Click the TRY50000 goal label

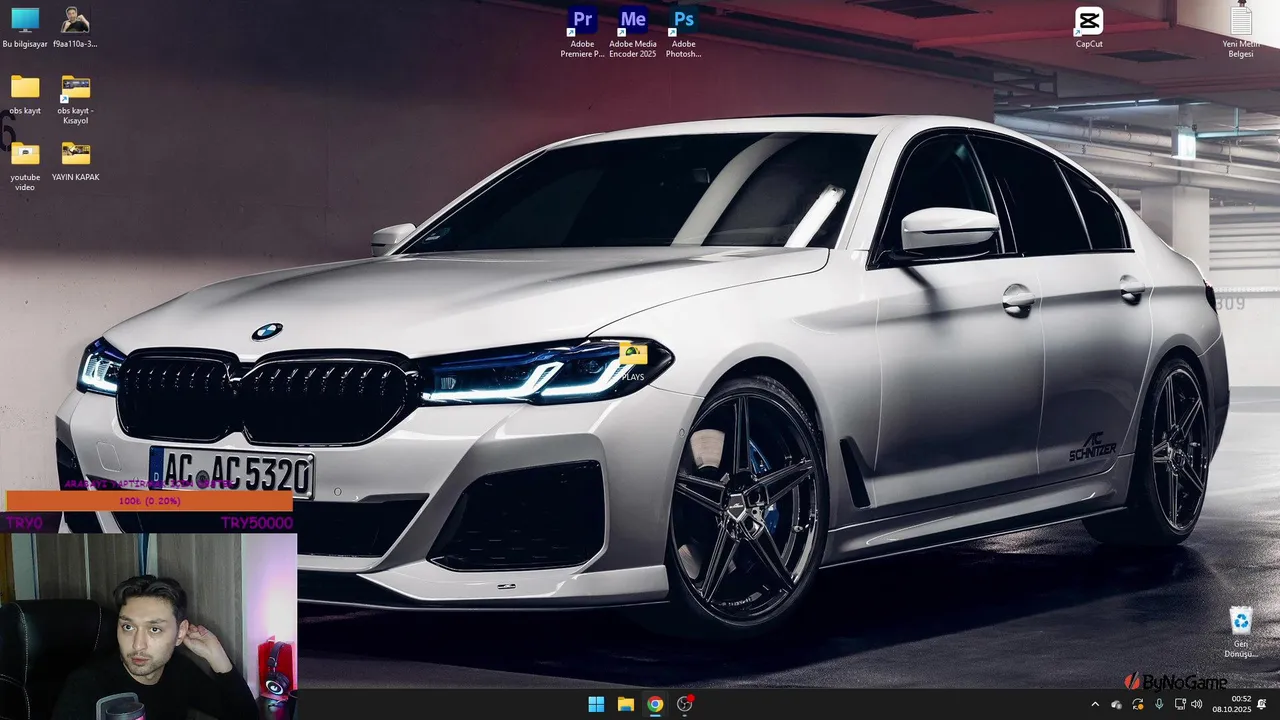tap(257, 523)
